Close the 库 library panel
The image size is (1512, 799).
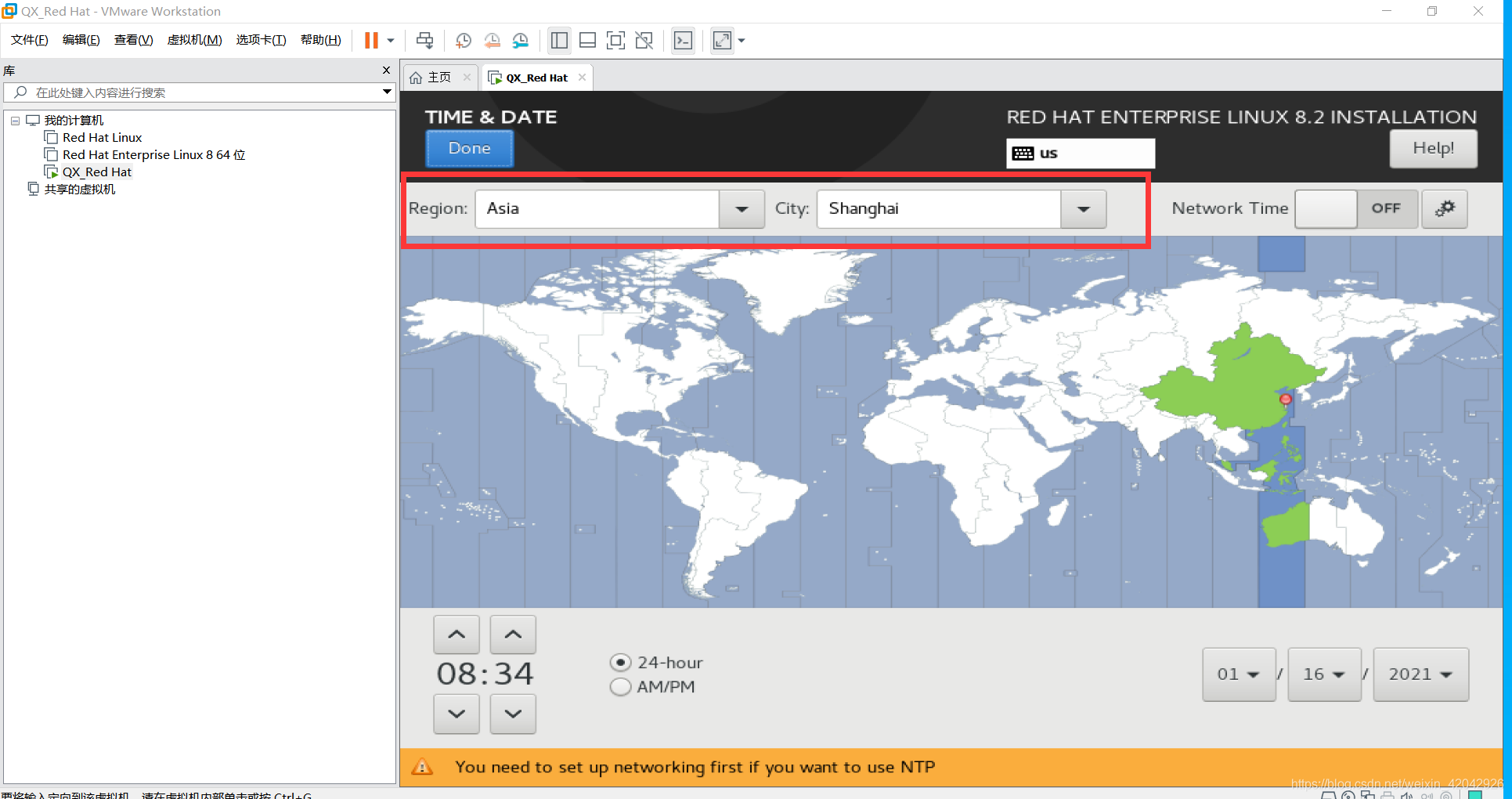coord(386,70)
